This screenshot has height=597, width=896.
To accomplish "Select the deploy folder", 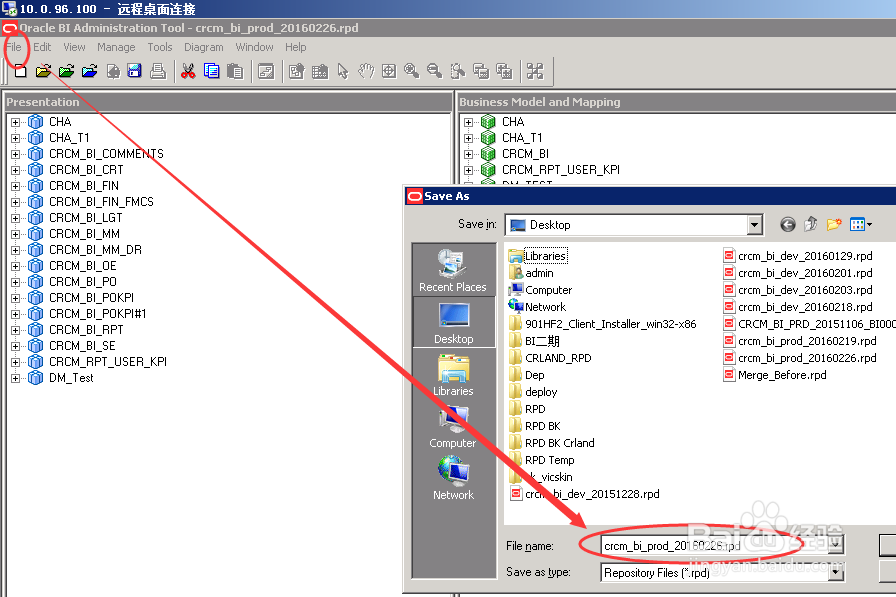I will coord(541,392).
